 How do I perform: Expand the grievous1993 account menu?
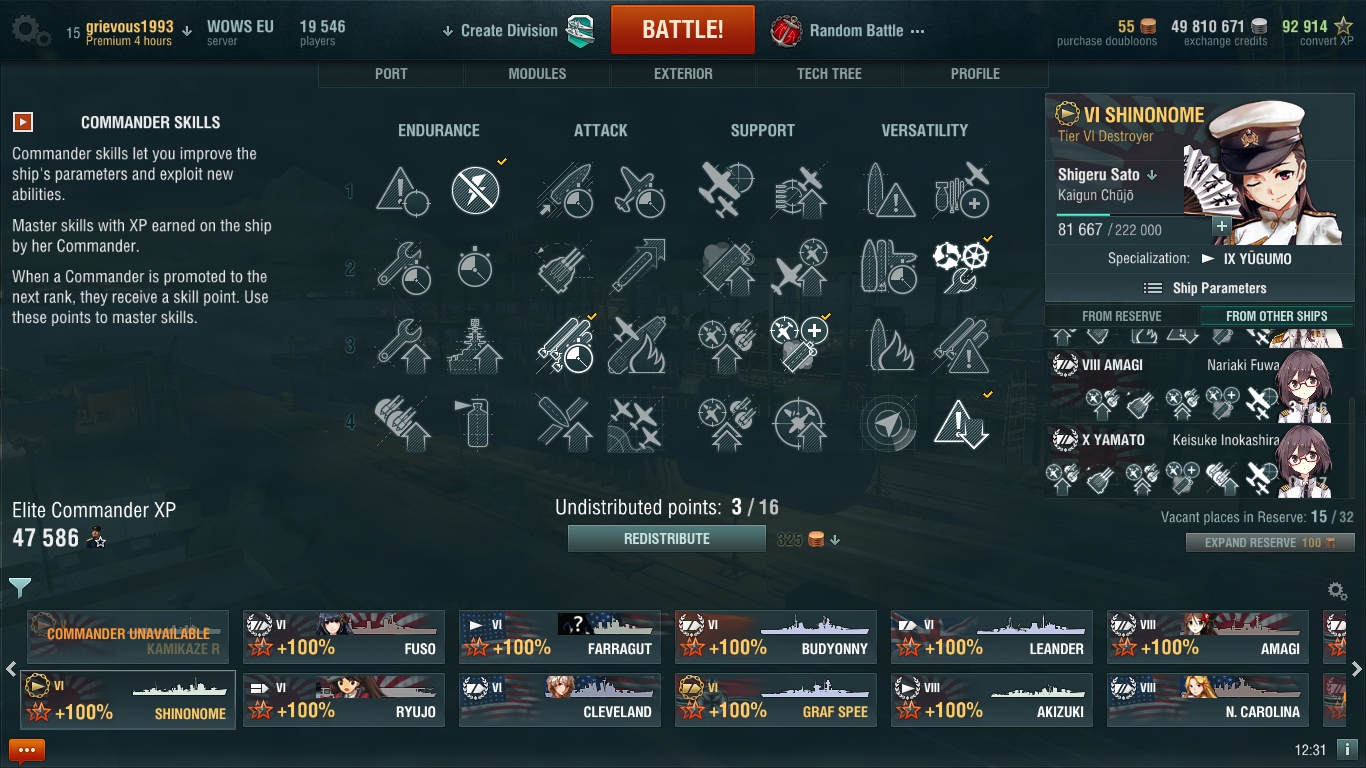pyautogui.click(x=129, y=32)
